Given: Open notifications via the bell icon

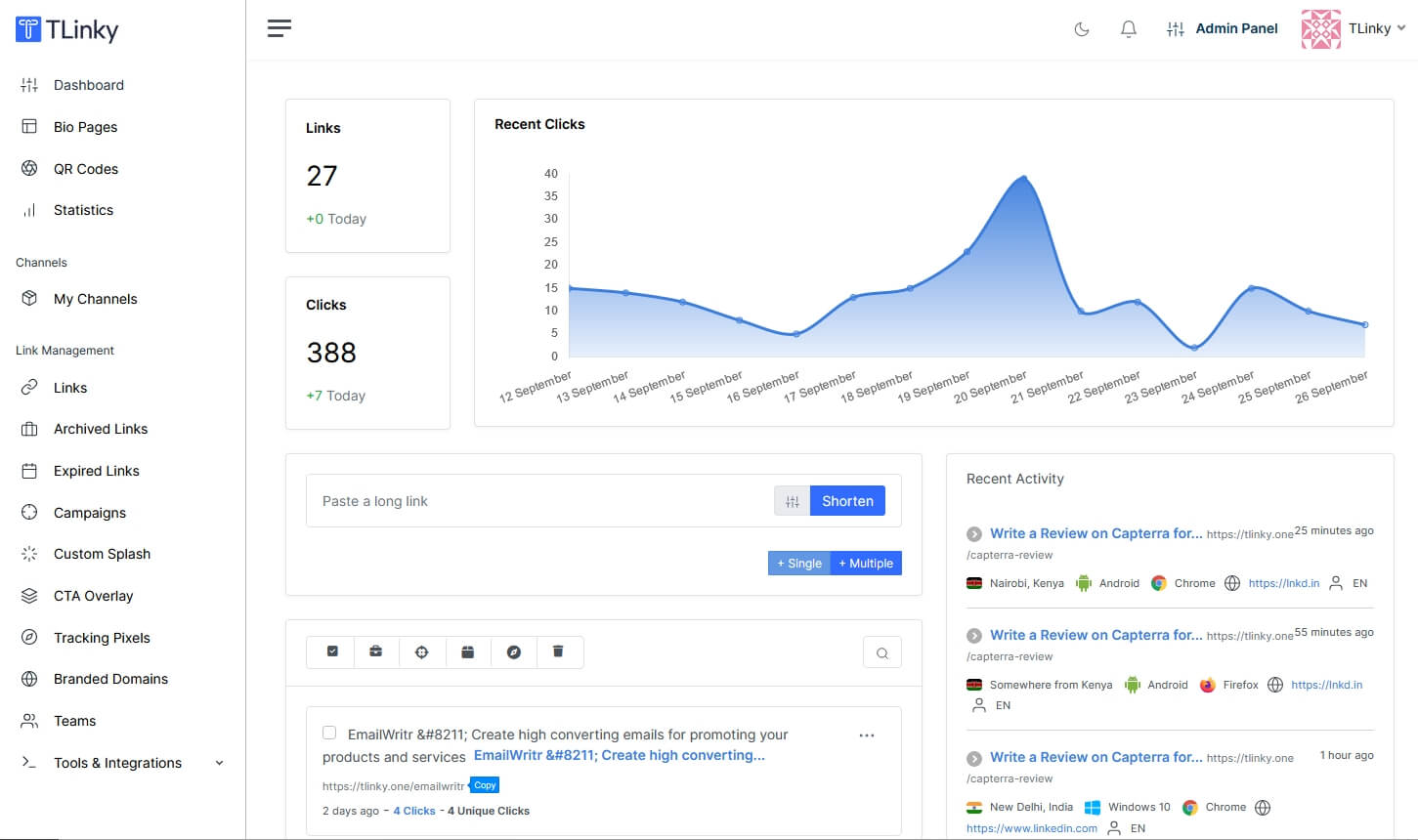Looking at the screenshot, I should point(1128,28).
